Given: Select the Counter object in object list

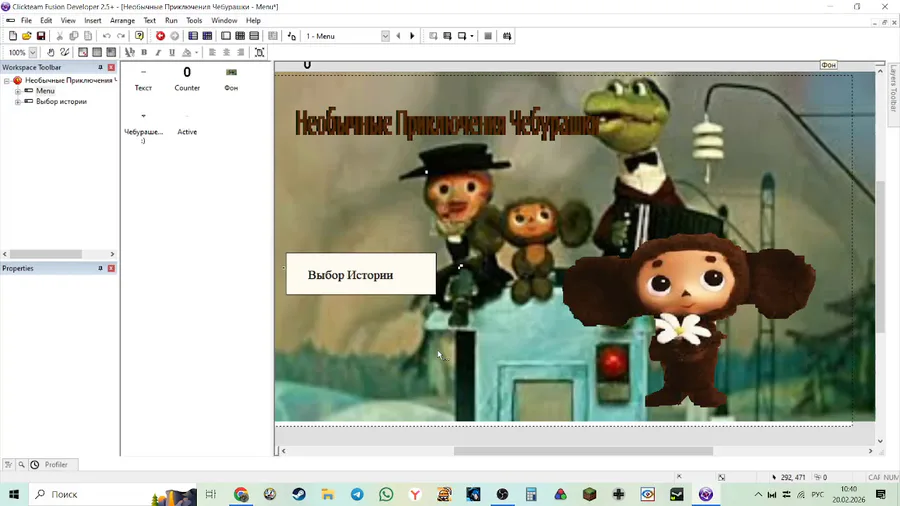Looking at the screenshot, I should tap(187, 78).
